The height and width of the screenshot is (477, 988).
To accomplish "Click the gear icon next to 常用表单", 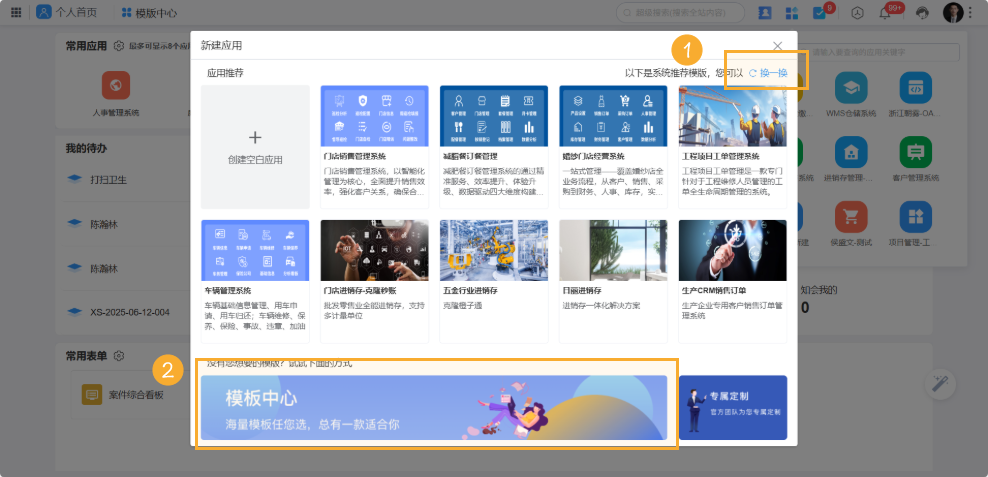I will [118, 356].
